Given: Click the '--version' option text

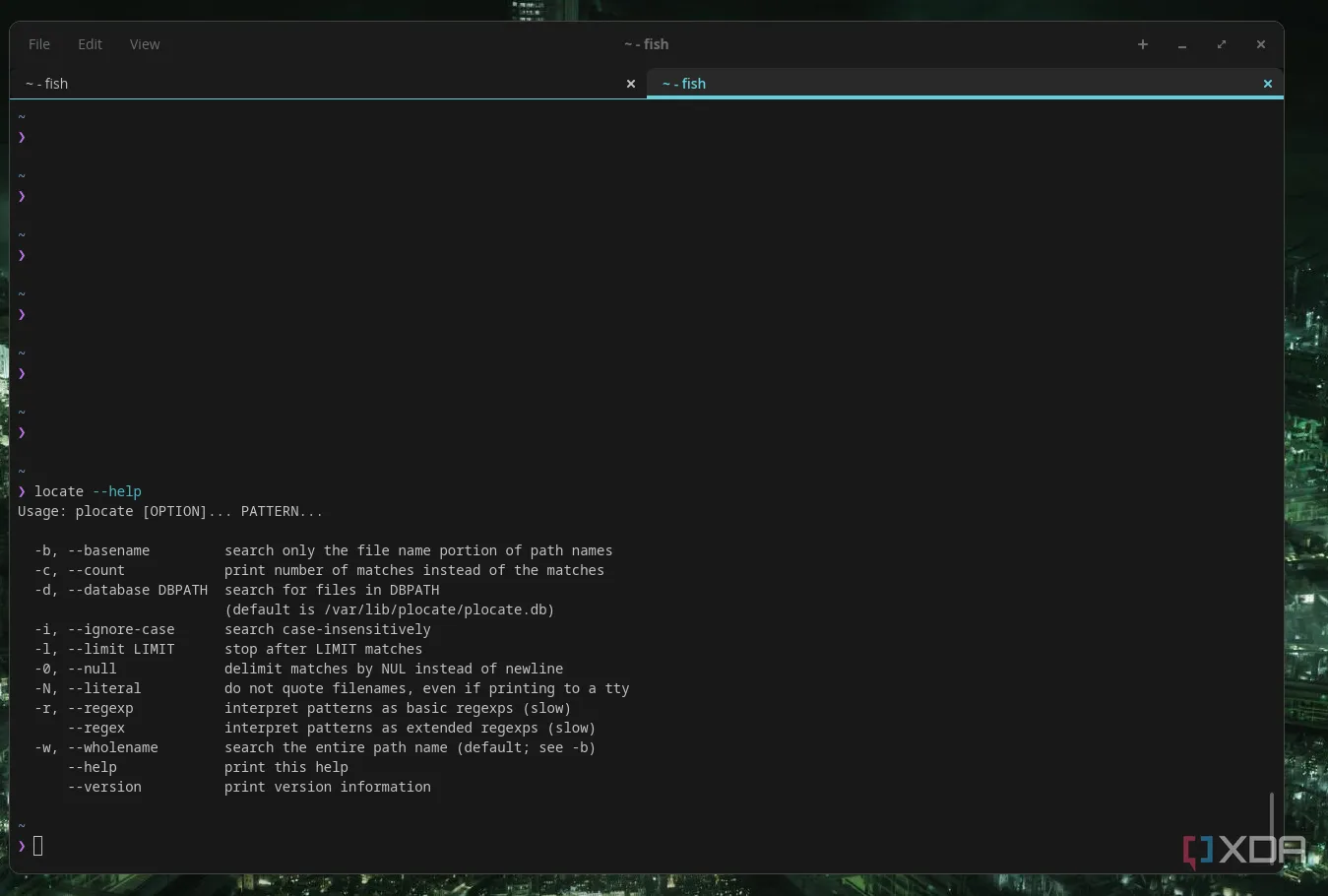Looking at the screenshot, I should point(104,787).
